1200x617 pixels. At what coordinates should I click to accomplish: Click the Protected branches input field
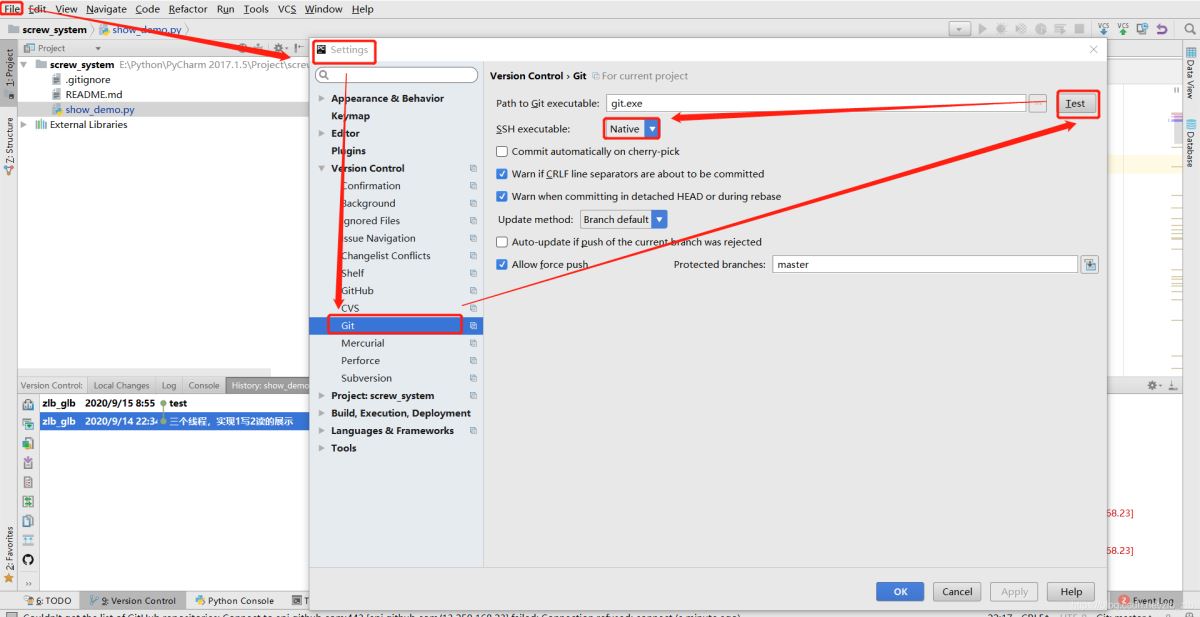pyautogui.click(x=925, y=264)
